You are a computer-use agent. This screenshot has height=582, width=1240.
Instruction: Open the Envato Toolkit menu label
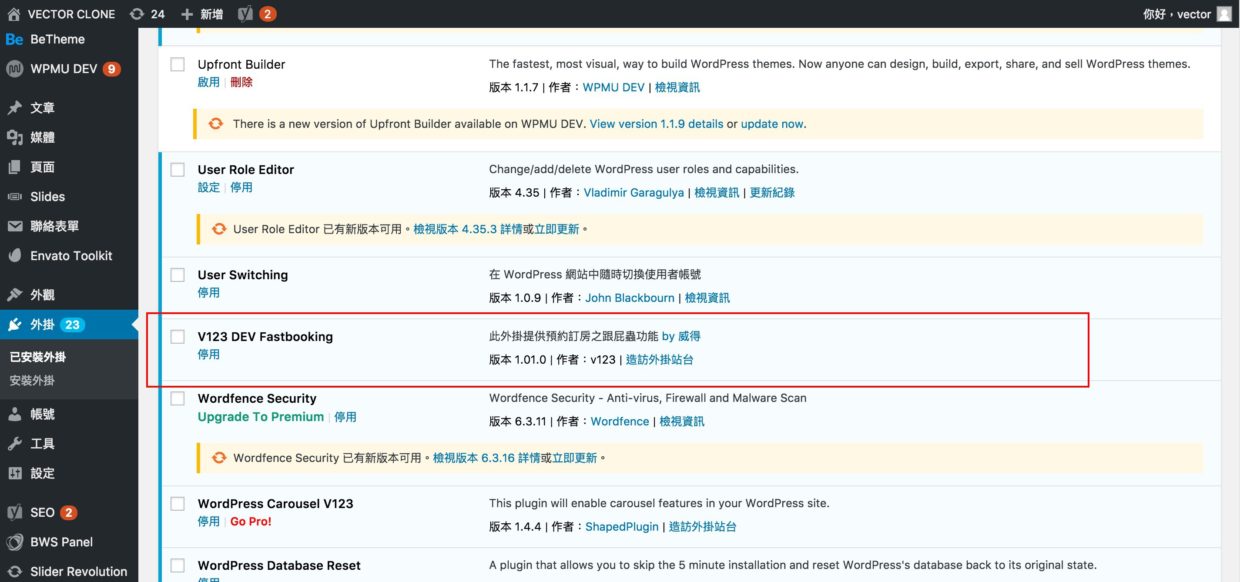click(71, 256)
